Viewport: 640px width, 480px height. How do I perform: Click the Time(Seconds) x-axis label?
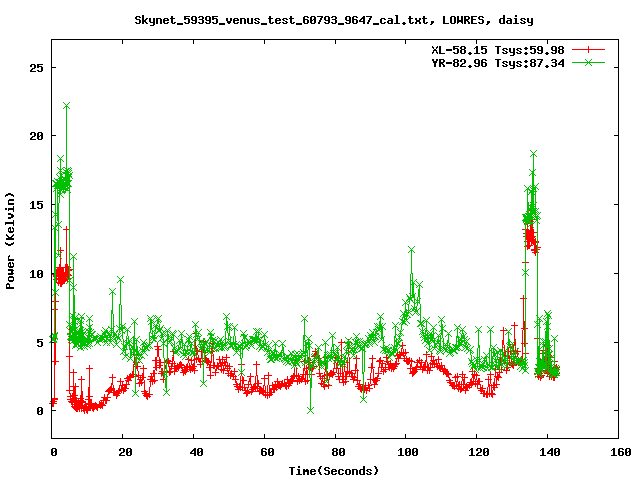334,471
